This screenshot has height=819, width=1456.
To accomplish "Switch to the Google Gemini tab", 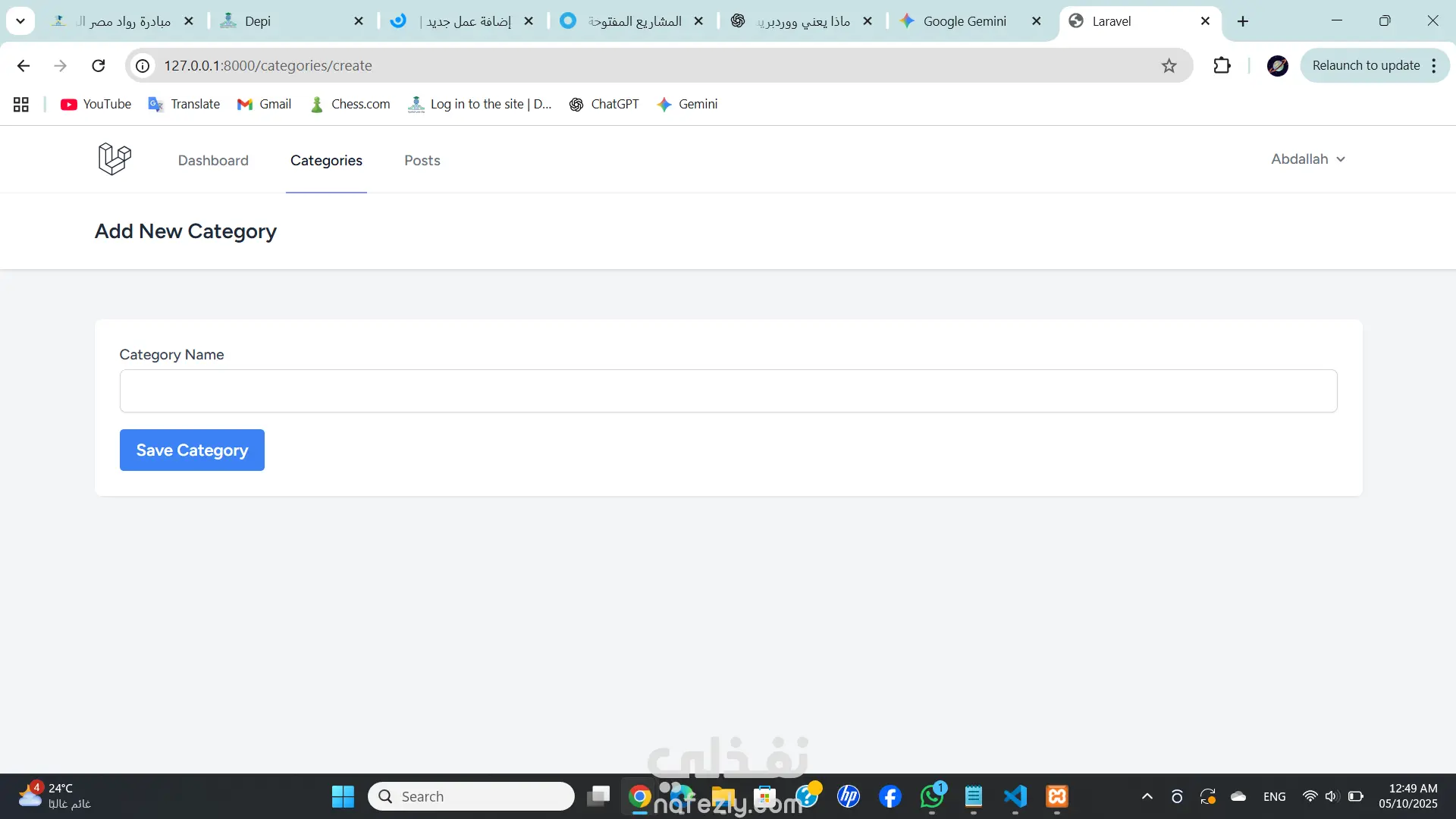I will (965, 21).
